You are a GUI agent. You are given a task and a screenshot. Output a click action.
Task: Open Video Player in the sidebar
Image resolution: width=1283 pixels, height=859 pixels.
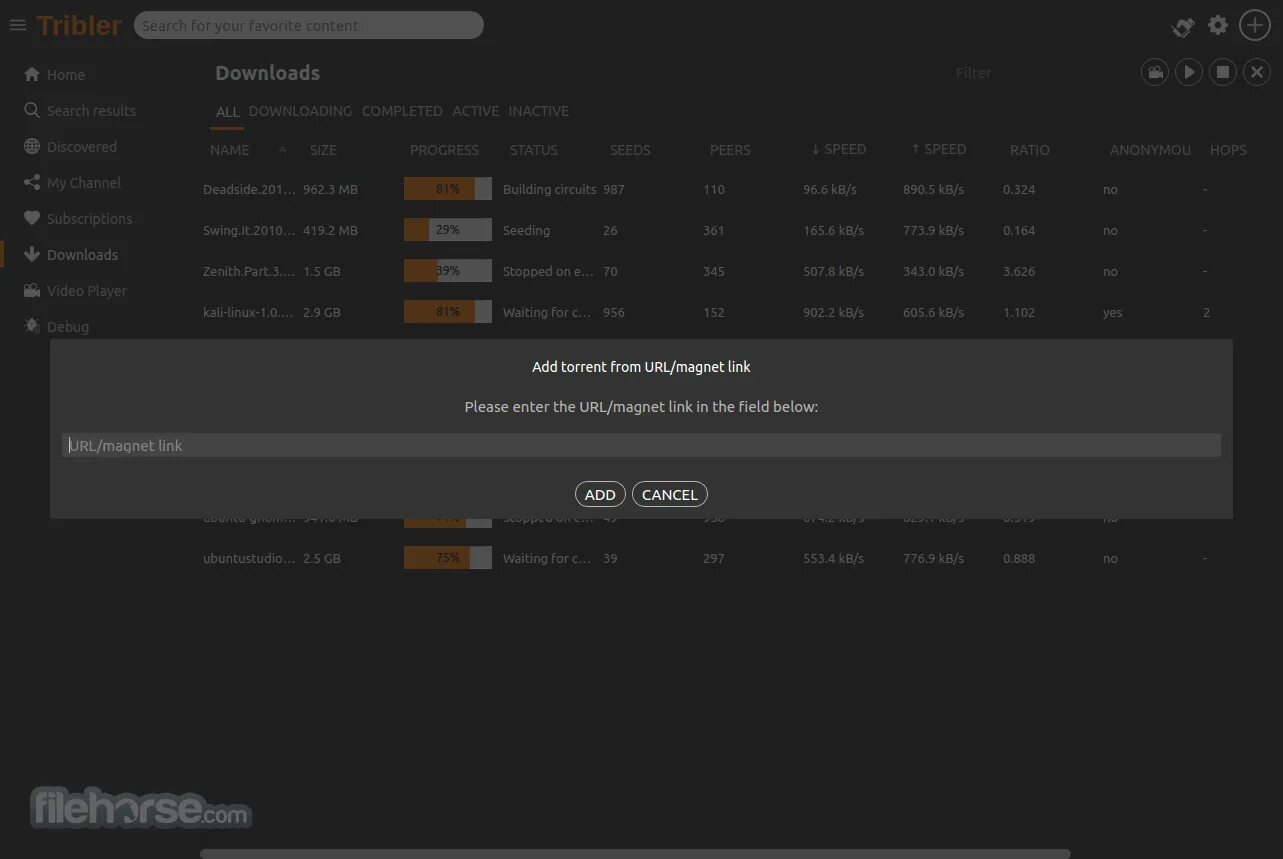[87, 291]
